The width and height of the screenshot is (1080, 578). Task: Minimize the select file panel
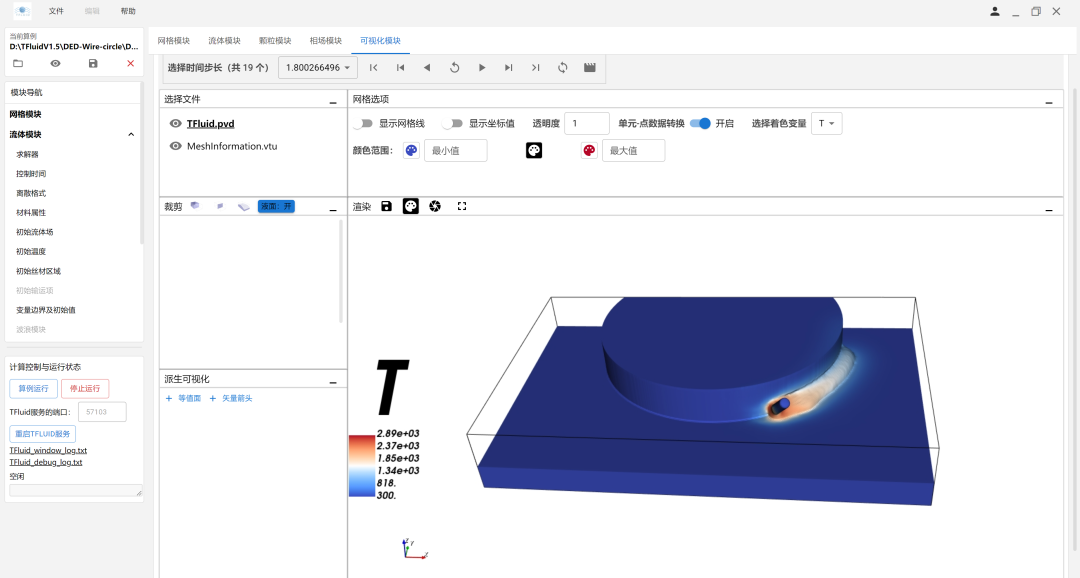333,101
